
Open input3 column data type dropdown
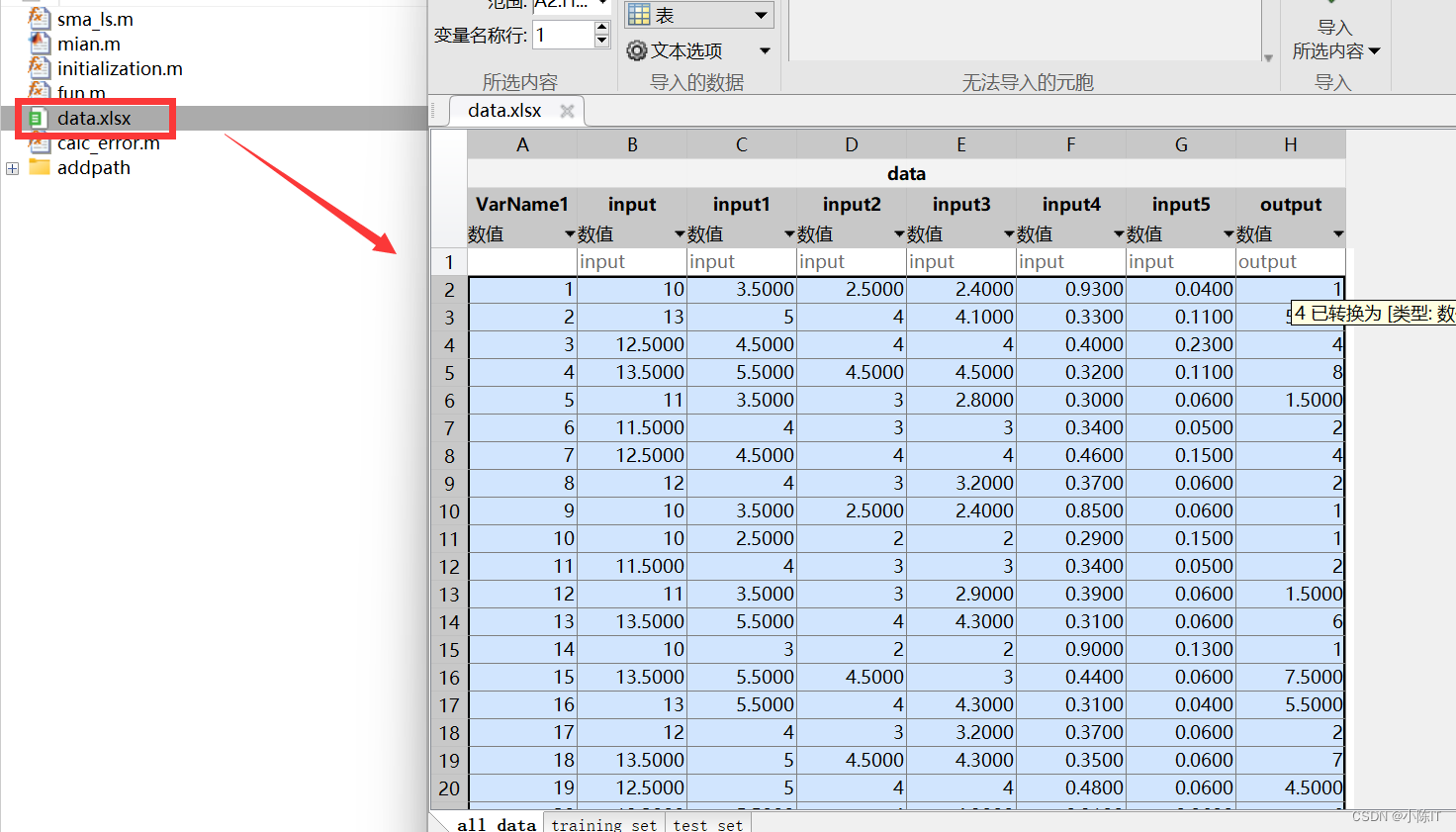[x=1009, y=234]
